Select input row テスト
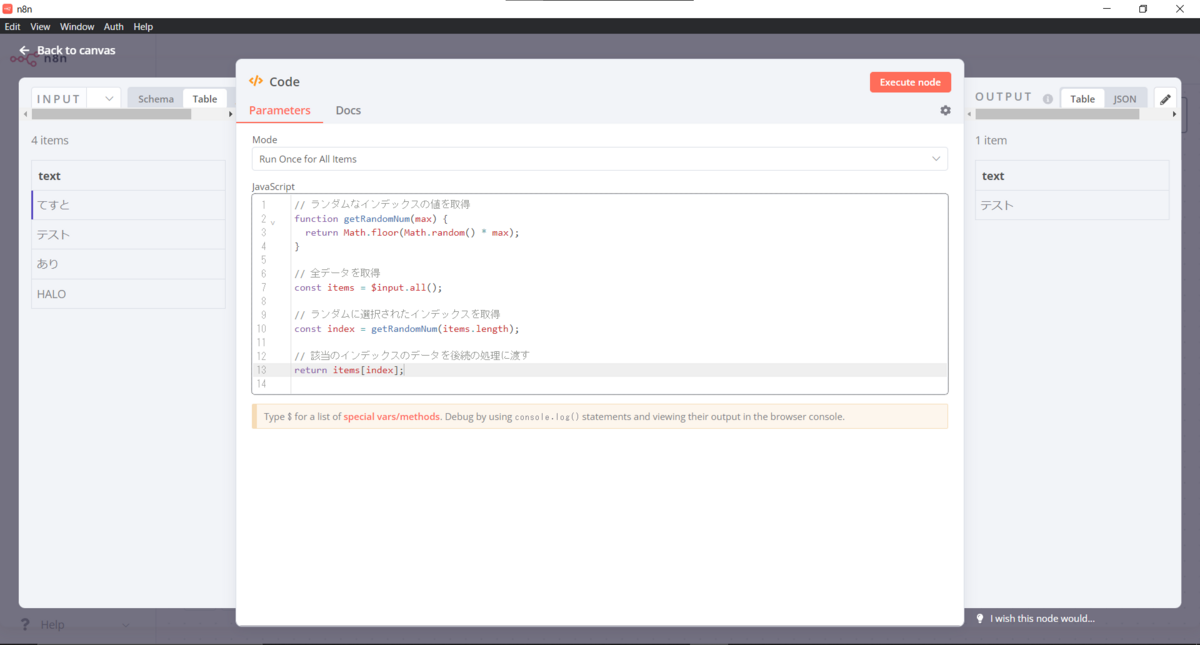The height and width of the screenshot is (645, 1200). click(128, 235)
